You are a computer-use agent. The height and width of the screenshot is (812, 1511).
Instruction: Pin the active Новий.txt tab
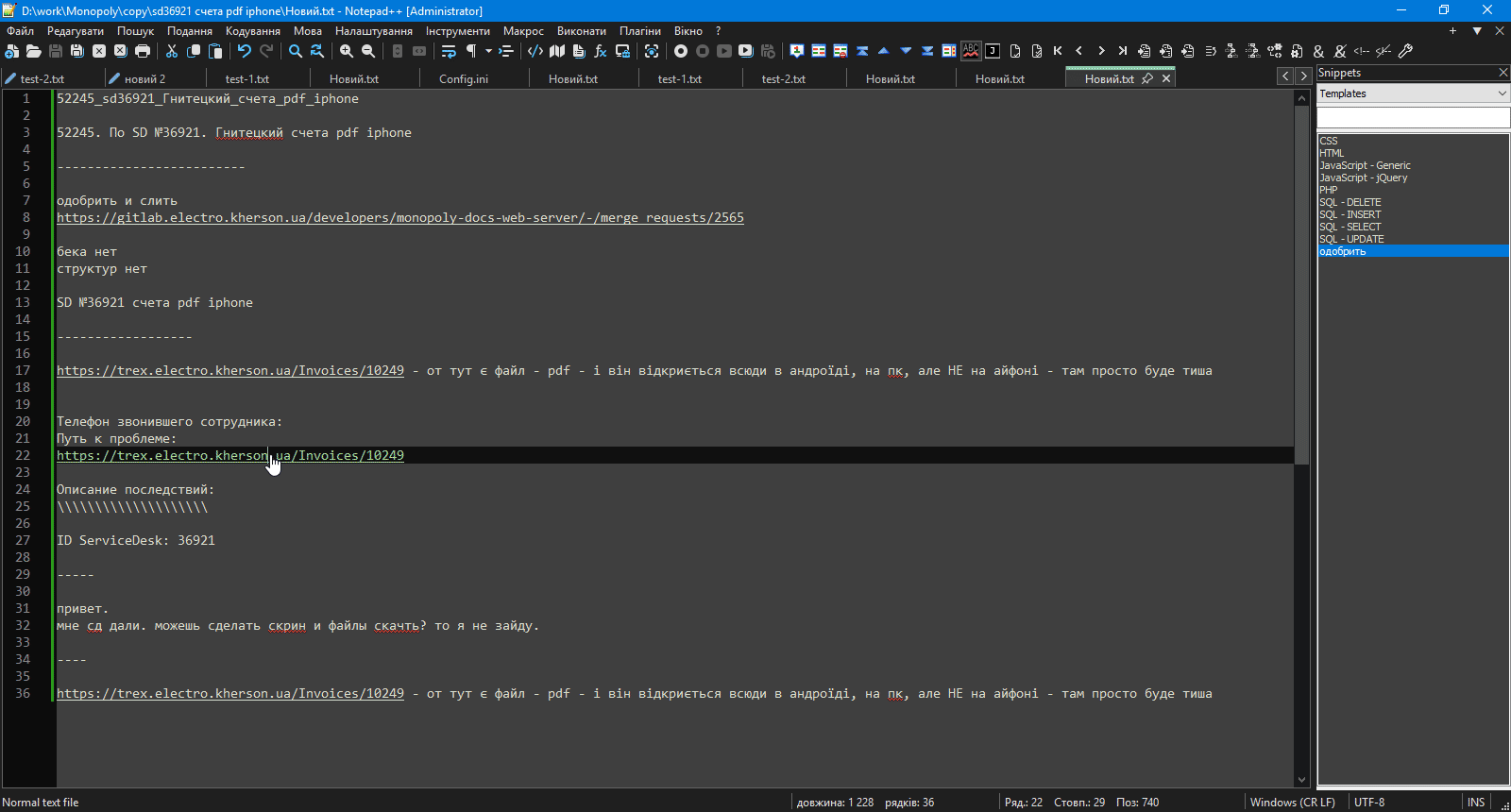1147,79
